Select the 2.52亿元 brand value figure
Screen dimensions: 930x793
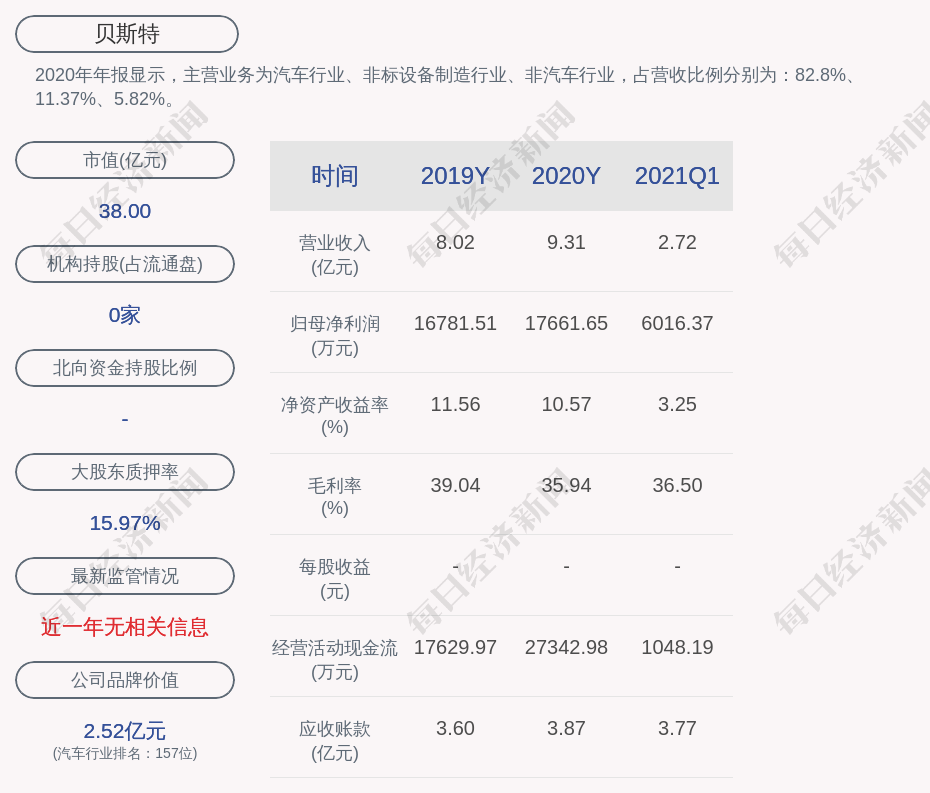[125, 731]
